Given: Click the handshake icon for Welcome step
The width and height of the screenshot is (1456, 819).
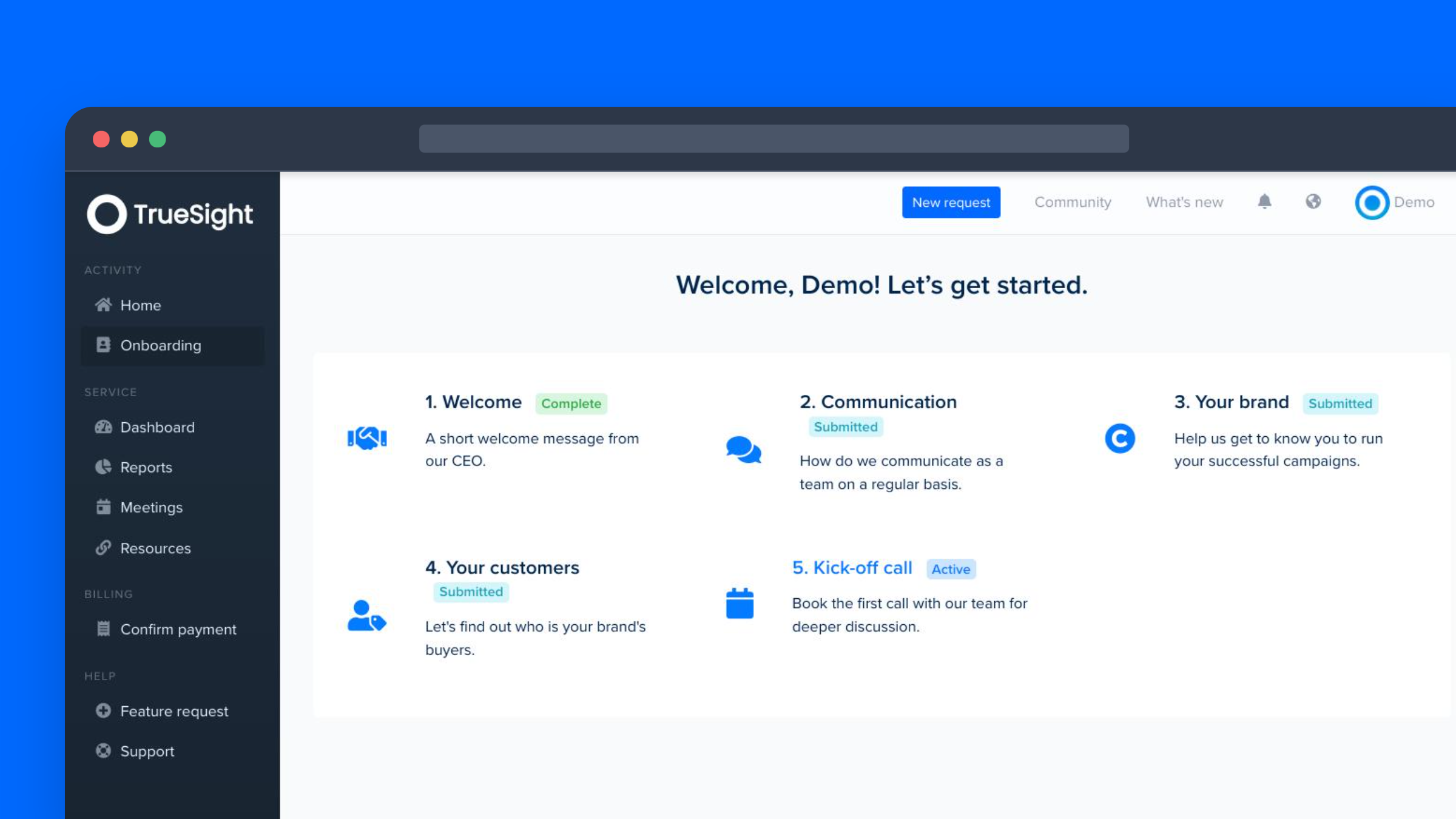Looking at the screenshot, I should pos(367,437).
